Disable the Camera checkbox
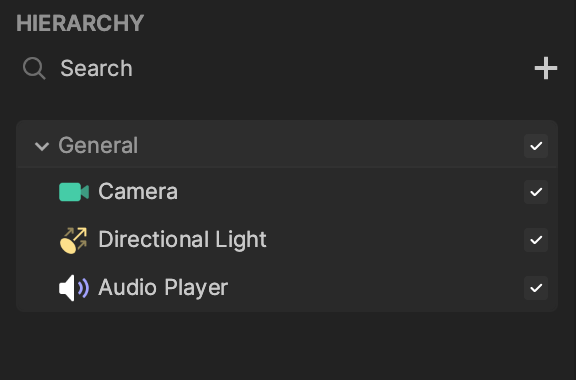 point(536,192)
